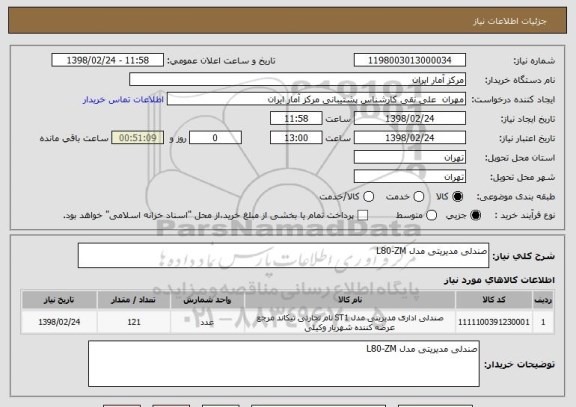Click the buyer organization name field
The height and width of the screenshot is (407, 576).
click(x=298, y=80)
